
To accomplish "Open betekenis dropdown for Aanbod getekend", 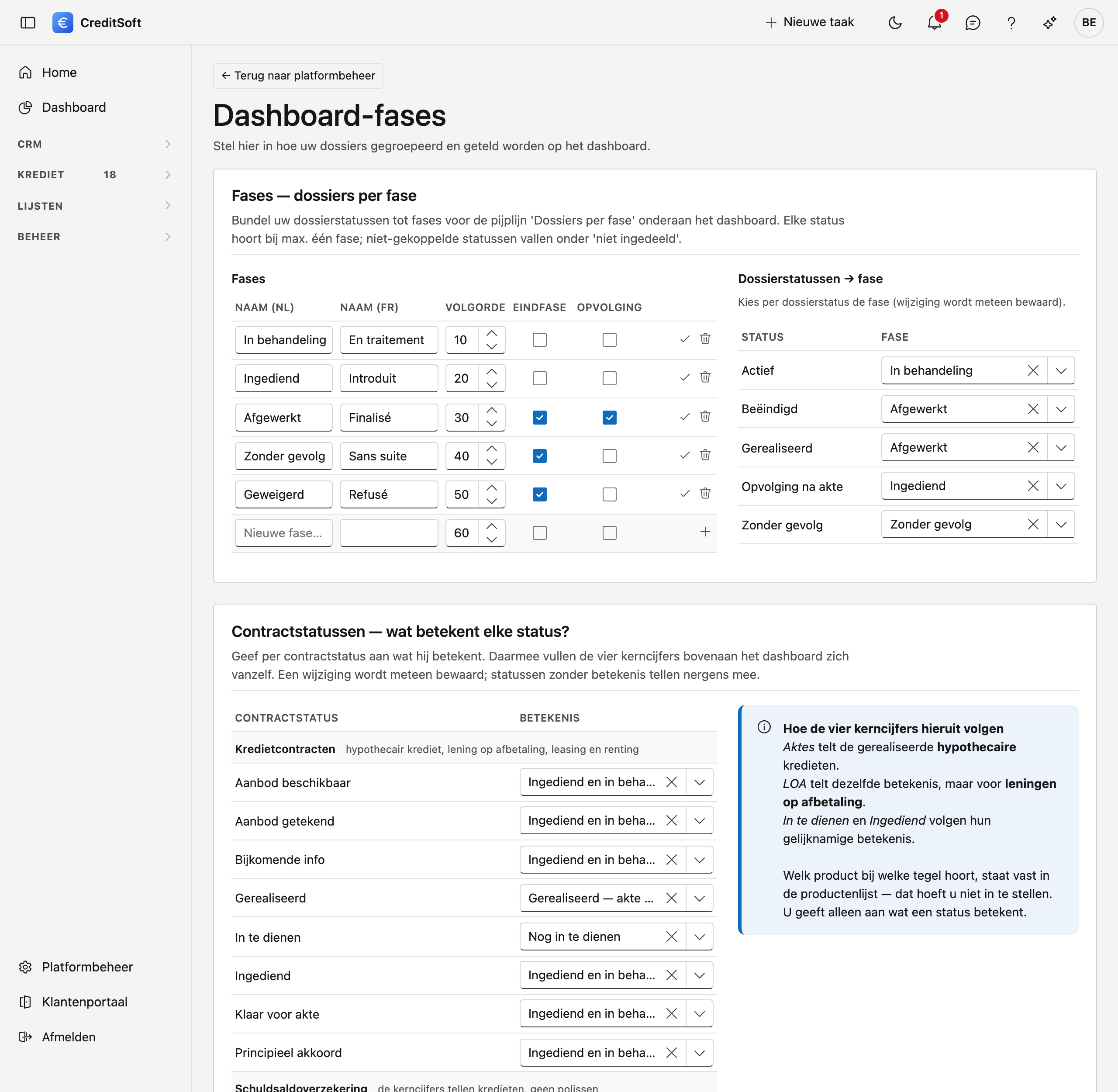I will tap(700, 821).
